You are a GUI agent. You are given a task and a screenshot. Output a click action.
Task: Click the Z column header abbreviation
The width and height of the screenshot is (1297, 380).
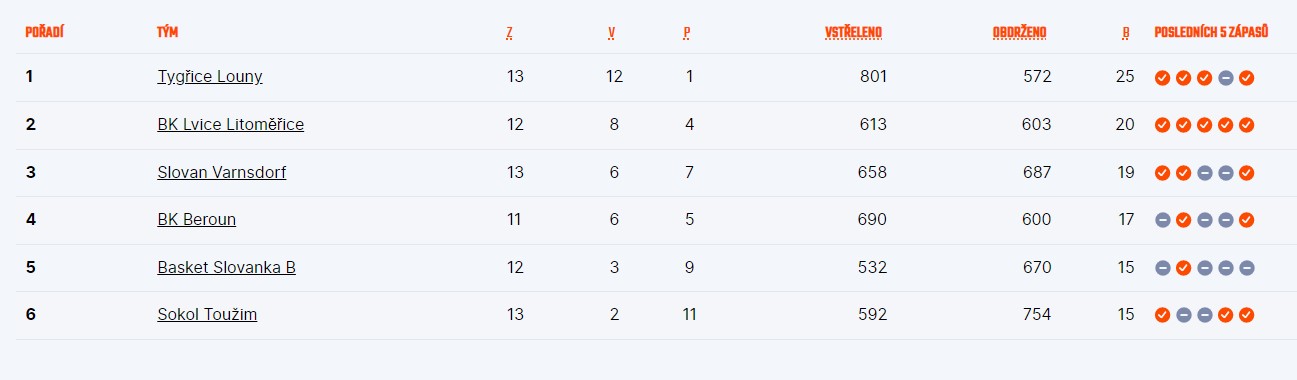point(510,32)
